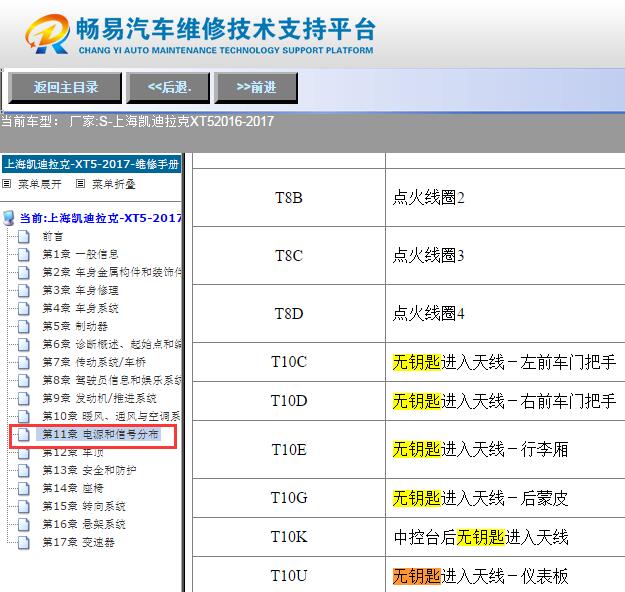Image resolution: width=625 pixels, height=592 pixels.
Task: Click 中控台后无钥匙进入天线 text
Action: 481,537
